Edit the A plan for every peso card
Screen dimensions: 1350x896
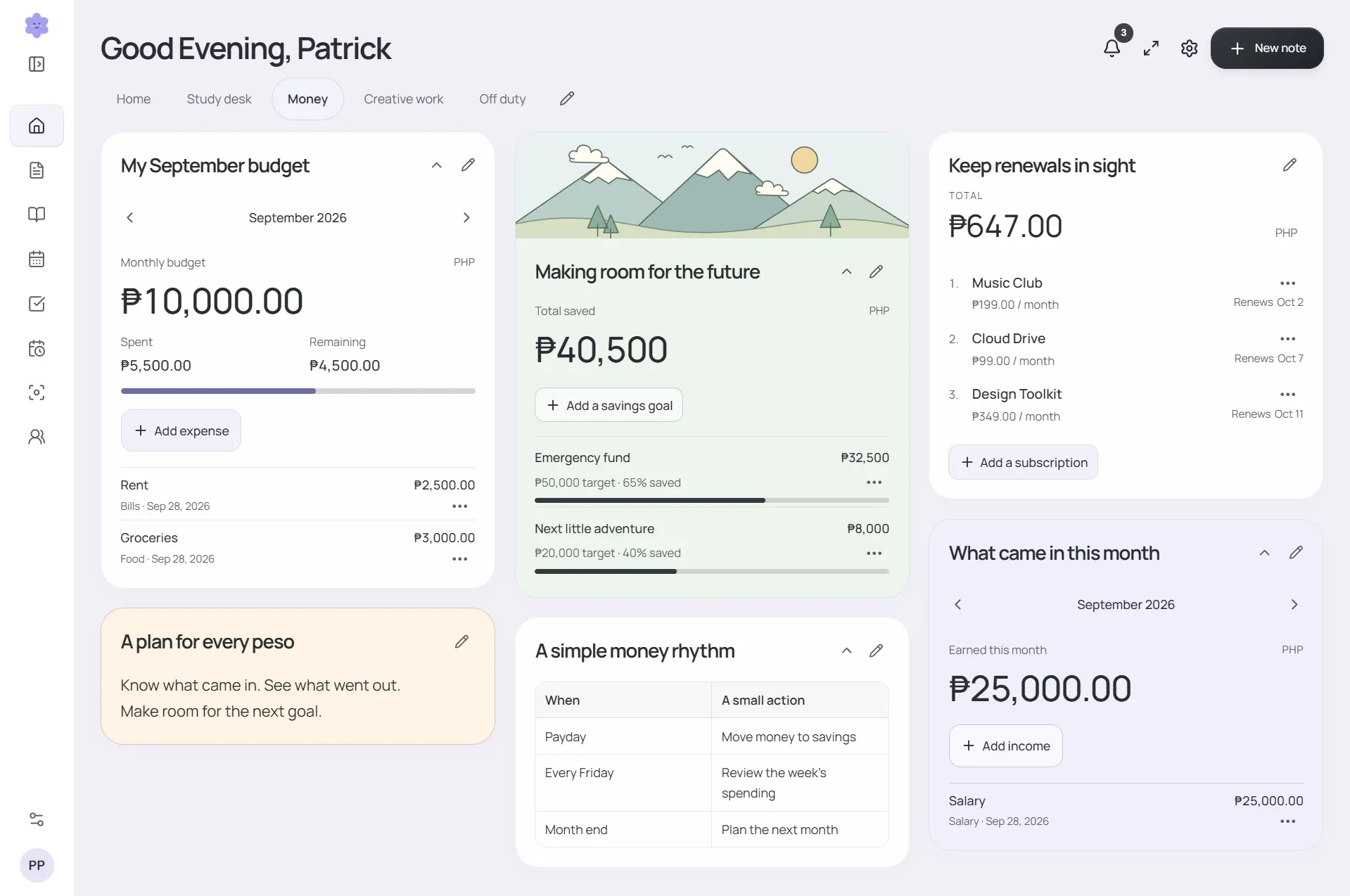461,641
